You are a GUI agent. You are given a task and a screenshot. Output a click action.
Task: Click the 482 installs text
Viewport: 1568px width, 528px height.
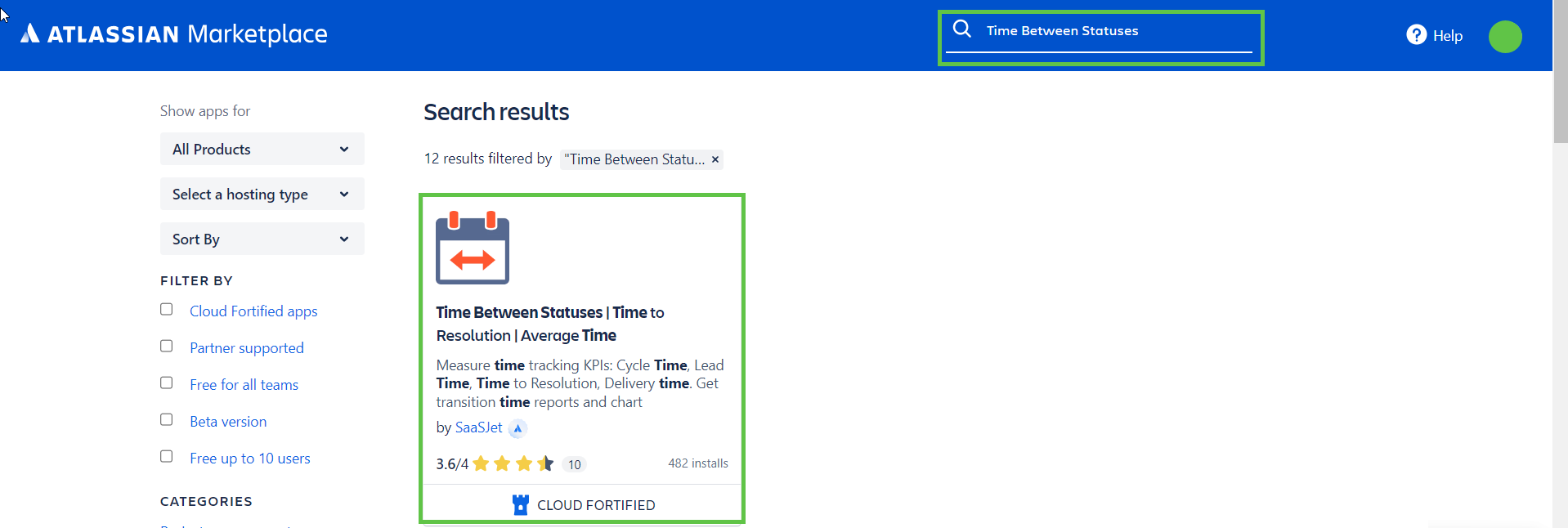coord(697,463)
